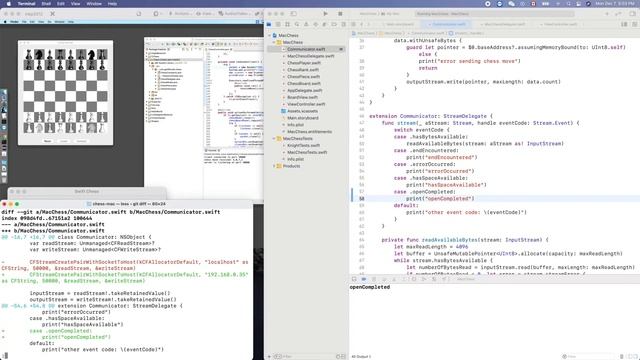640x360 pixels.
Task: Open Assets.xcassets in the navigator
Action: tap(302, 111)
